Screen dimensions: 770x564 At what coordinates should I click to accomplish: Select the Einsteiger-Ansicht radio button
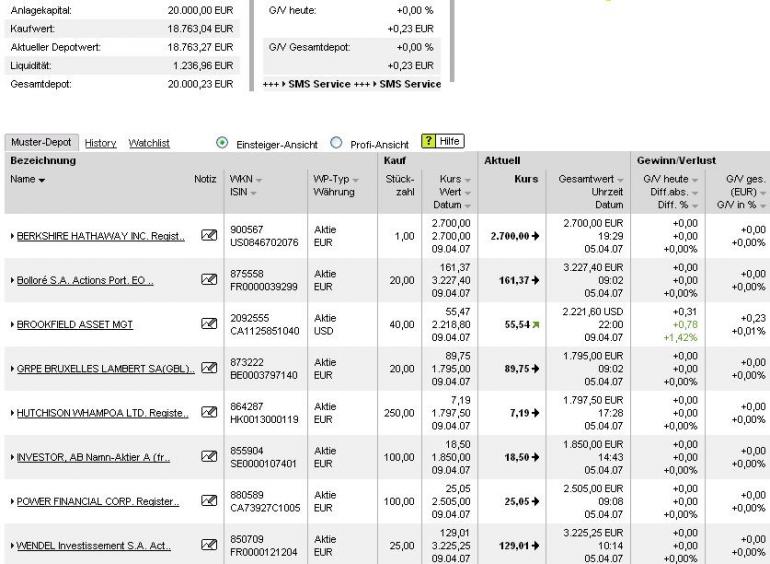[x=222, y=143]
